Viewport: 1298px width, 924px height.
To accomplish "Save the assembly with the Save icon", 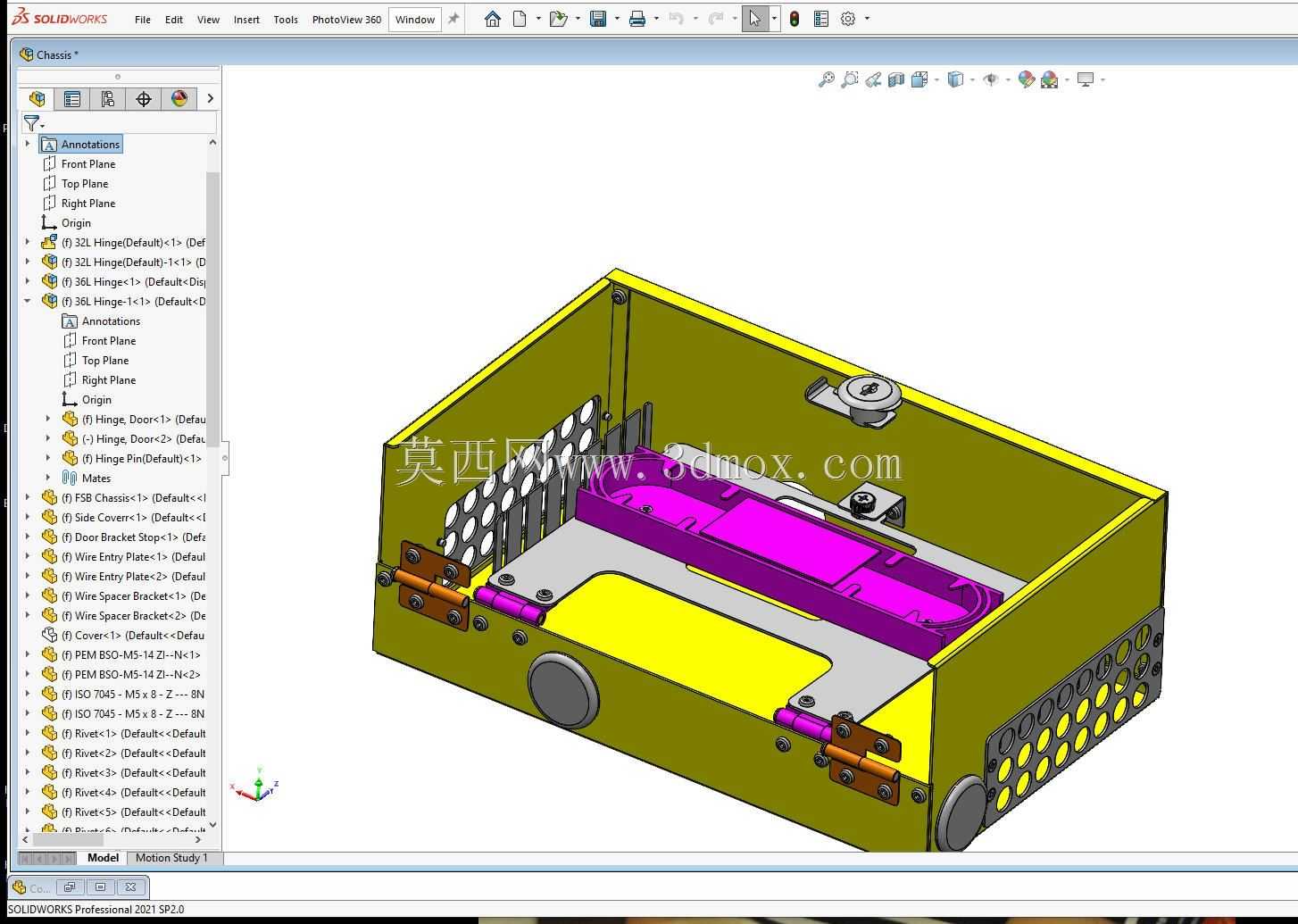I will [x=598, y=19].
